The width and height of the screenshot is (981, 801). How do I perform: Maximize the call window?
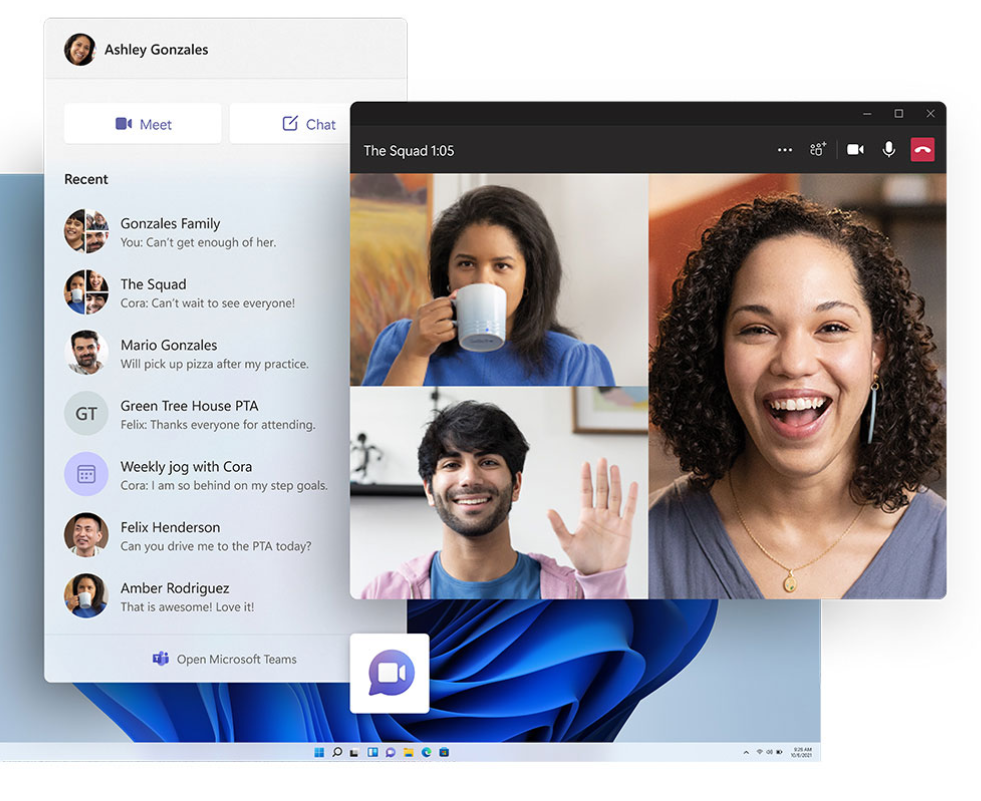pyautogui.click(x=899, y=113)
